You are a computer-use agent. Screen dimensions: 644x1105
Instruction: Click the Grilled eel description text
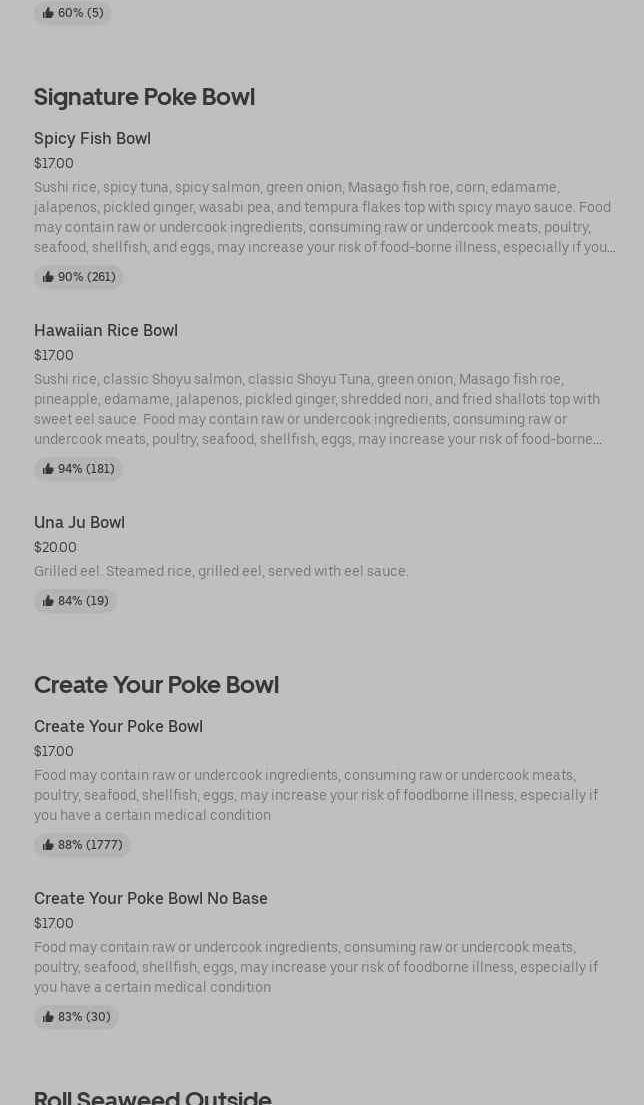221,571
